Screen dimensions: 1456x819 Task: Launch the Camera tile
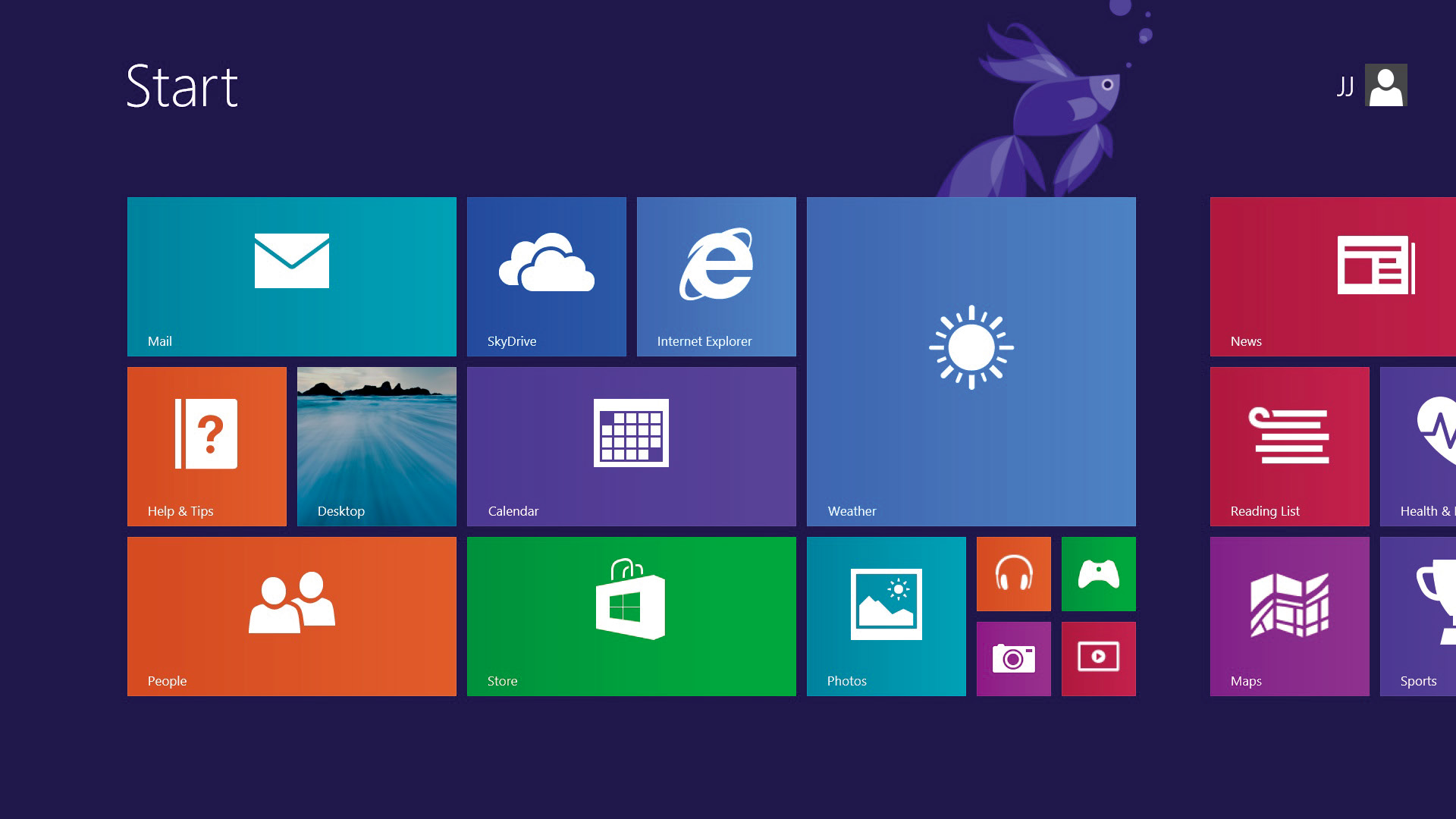(1014, 659)
